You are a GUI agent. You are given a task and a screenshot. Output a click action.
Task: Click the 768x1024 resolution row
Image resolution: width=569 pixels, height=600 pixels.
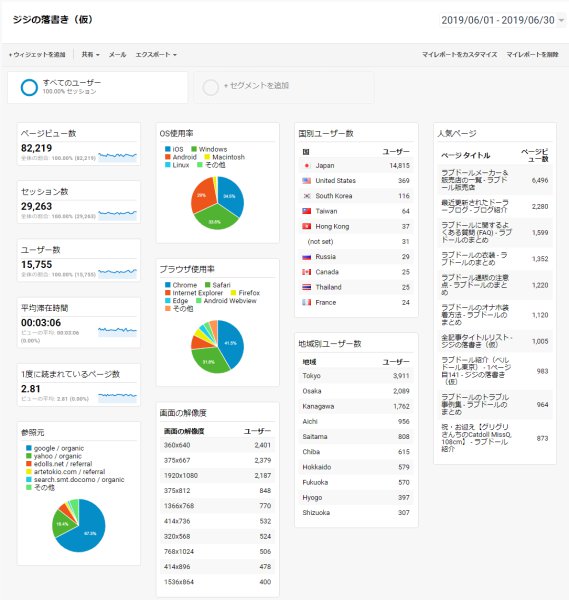coord(217,551)
